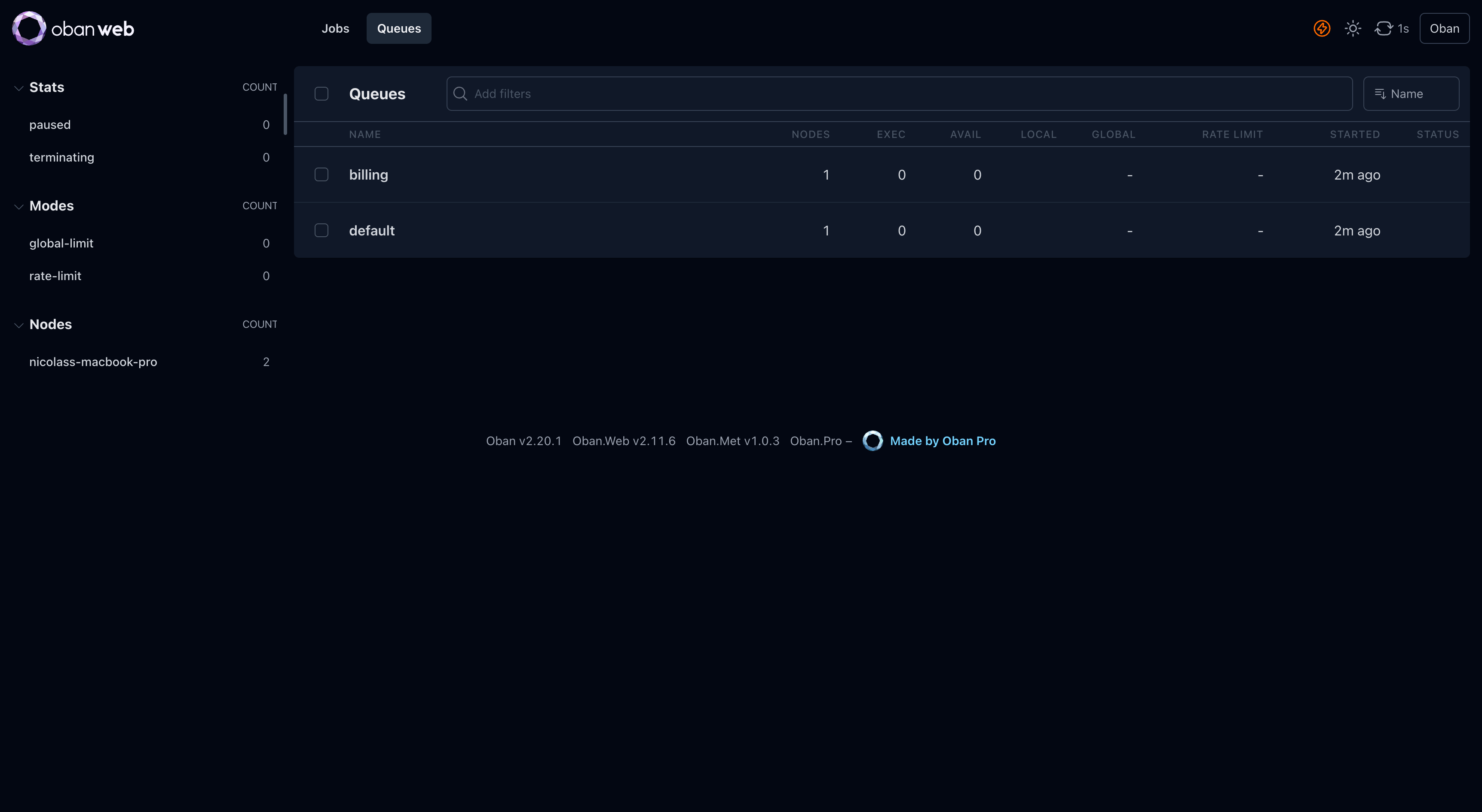1482x812 pixels.
Task: Open the Made by Oban Pro link
Action: (943, 440)
